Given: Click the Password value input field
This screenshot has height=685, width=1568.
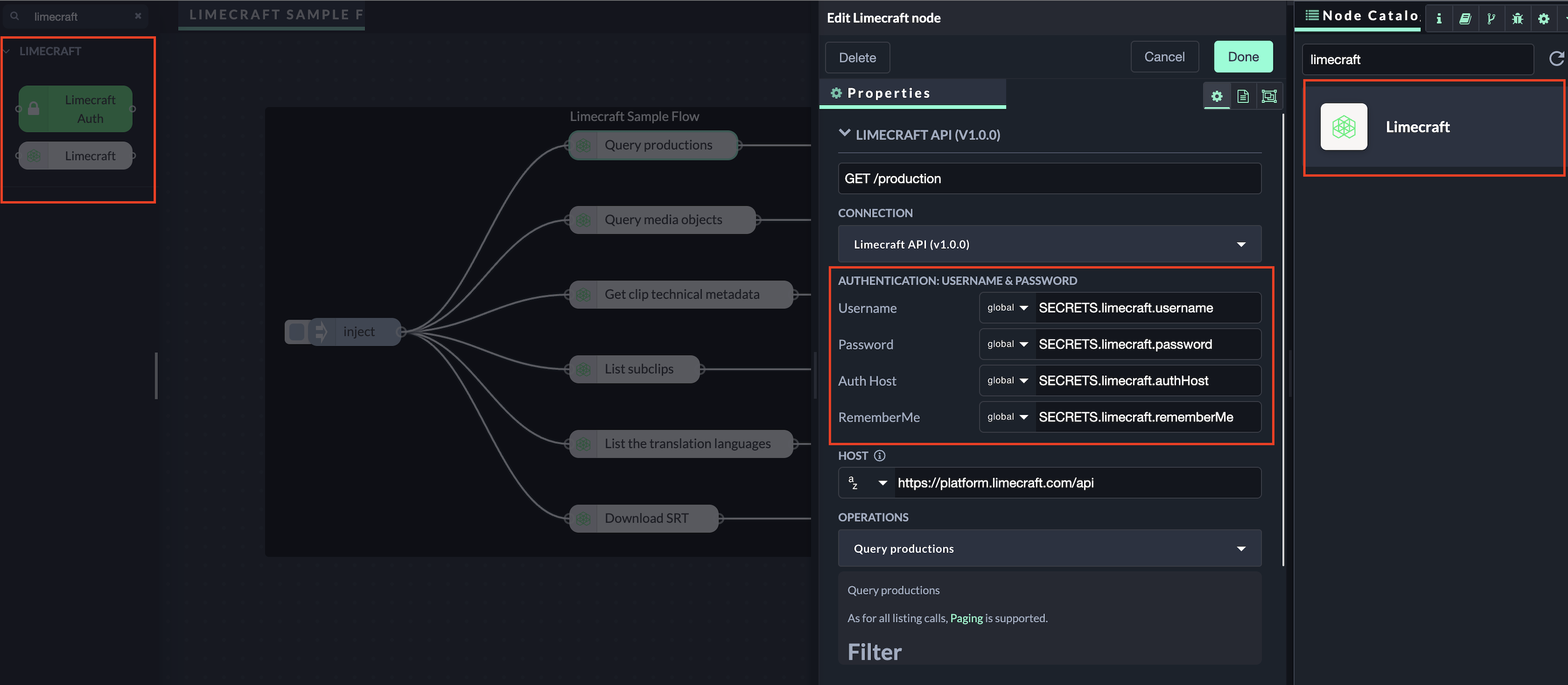Looking at the screenshot, I should (x=1147, y=345).
